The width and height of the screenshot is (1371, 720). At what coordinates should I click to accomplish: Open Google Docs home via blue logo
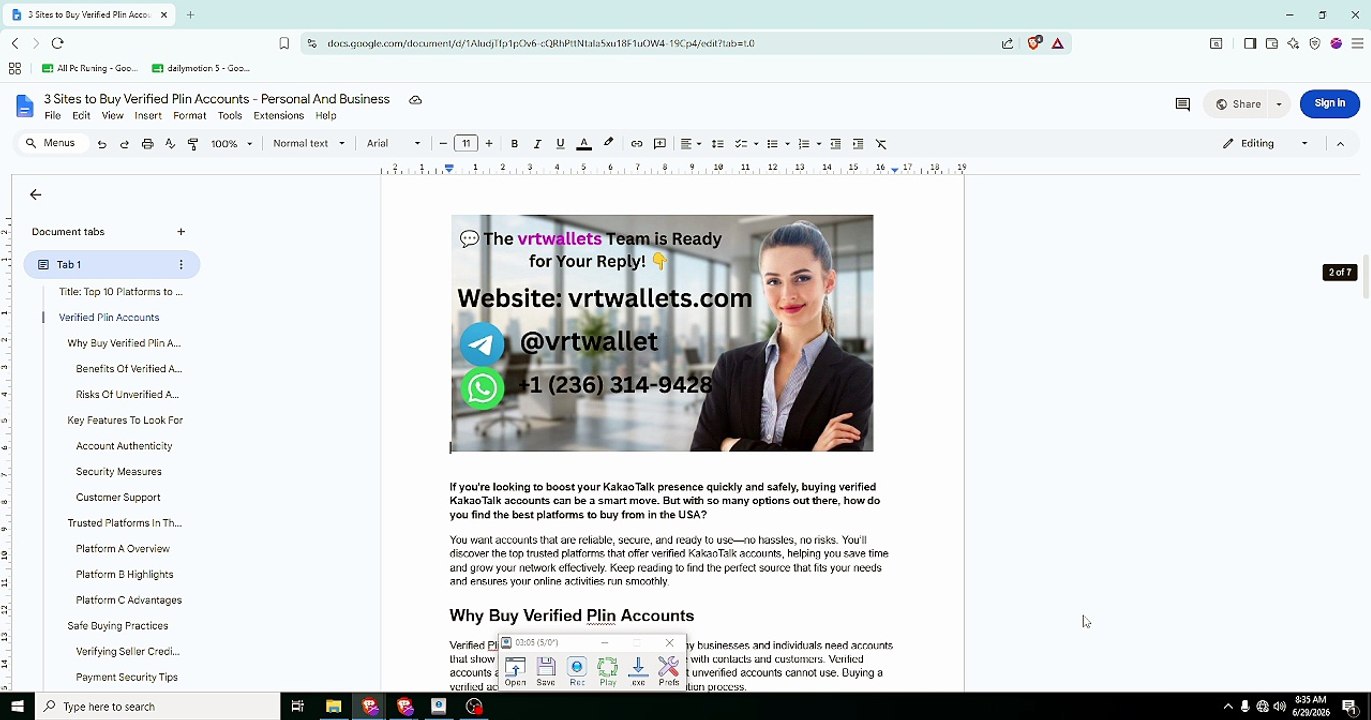[24, 106]
